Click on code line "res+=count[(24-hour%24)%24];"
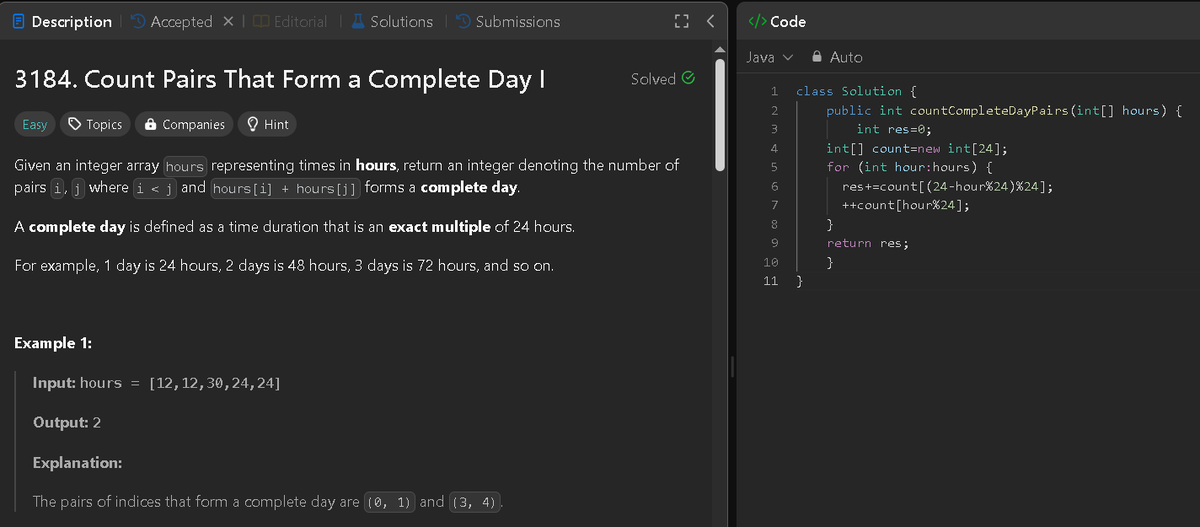 pos(946,186)
